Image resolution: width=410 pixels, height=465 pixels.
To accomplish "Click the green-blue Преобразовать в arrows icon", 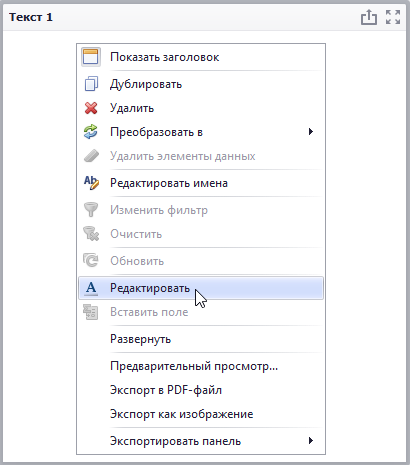I will click(91, 132).
